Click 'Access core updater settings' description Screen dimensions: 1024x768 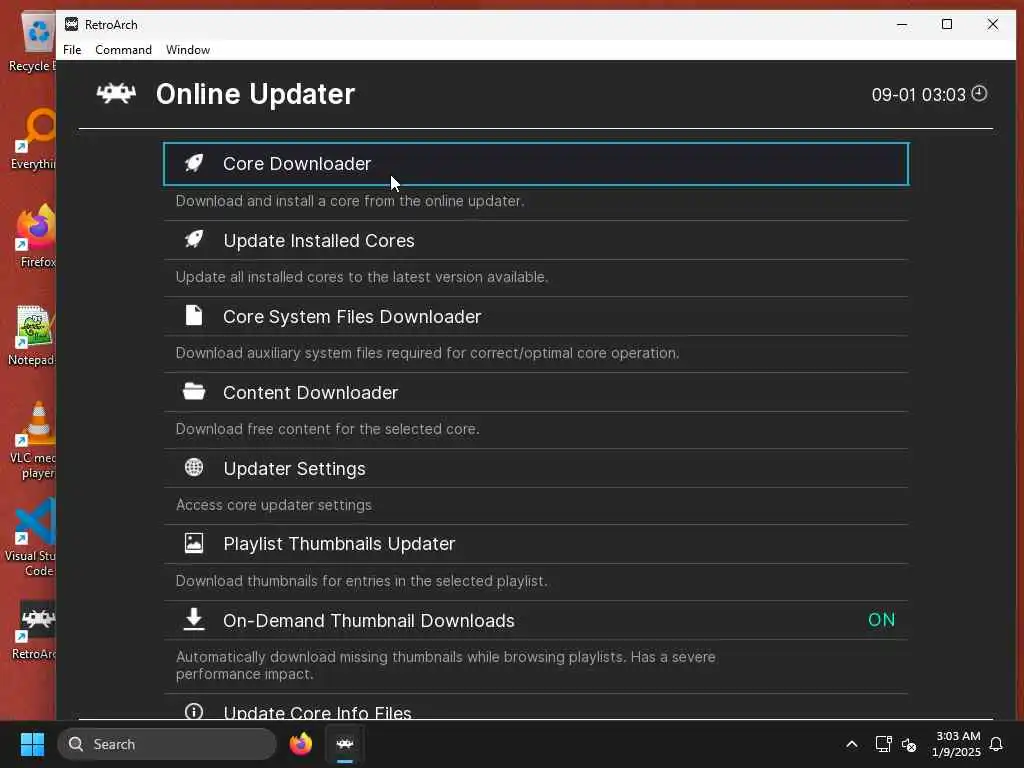tap(274, 505)
